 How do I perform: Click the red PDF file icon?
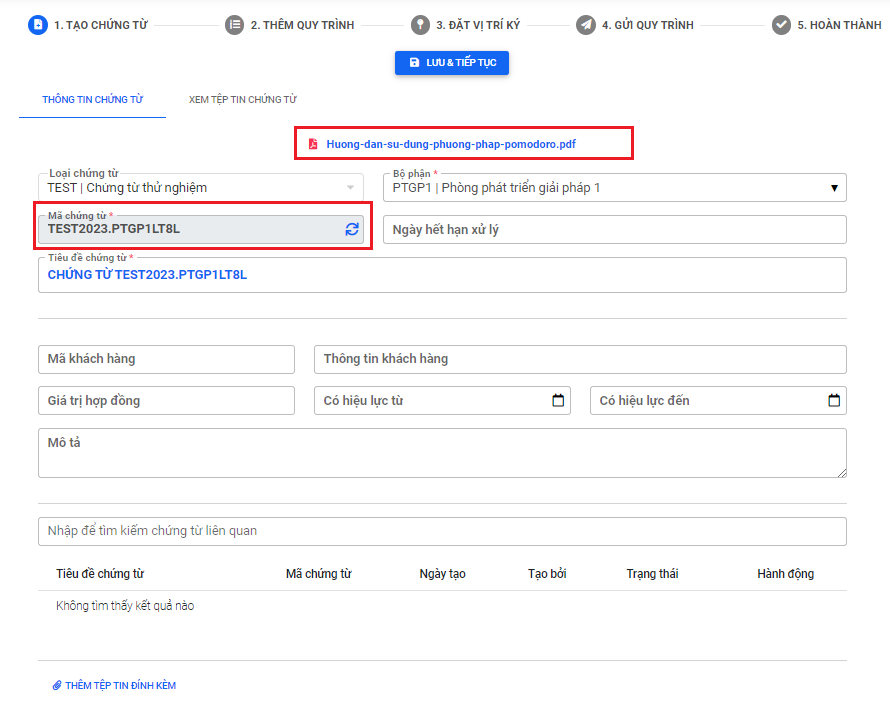313,144
